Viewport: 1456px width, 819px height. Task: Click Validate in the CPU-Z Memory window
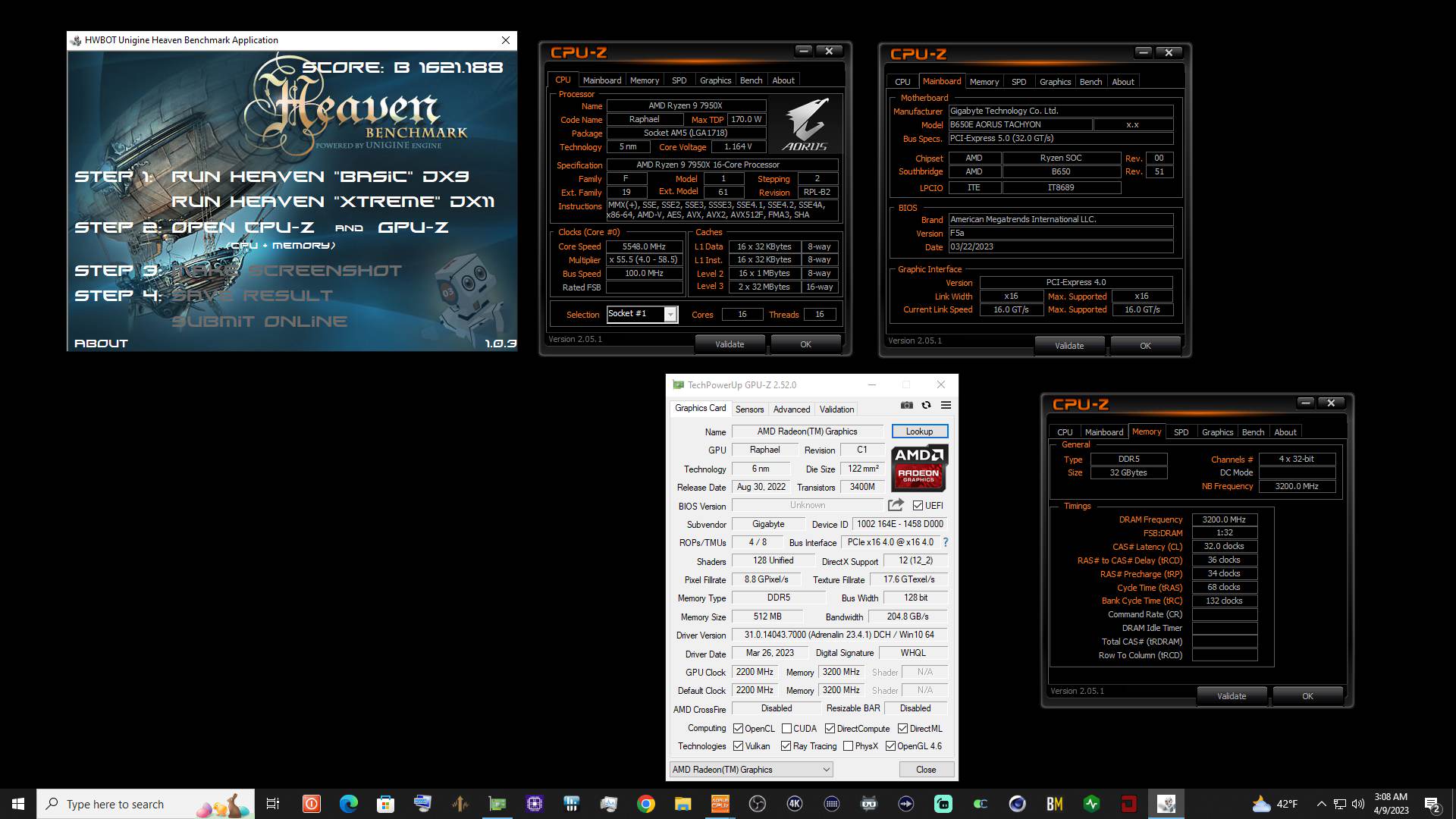point(1232,696)
